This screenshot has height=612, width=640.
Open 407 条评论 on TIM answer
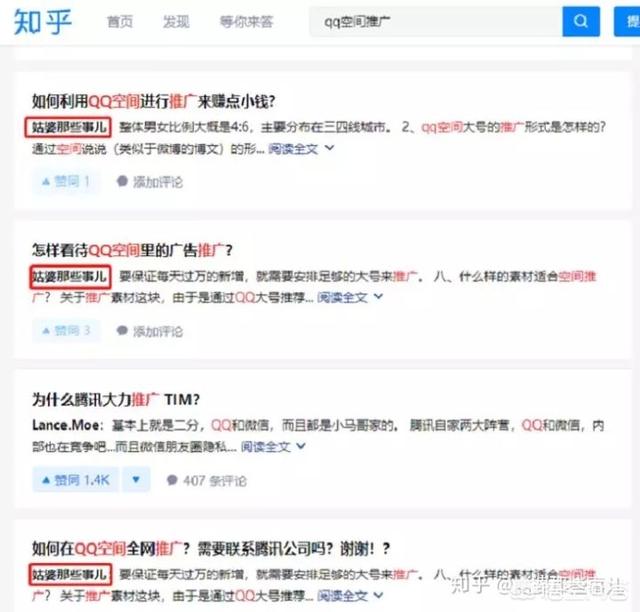(215, 481)
